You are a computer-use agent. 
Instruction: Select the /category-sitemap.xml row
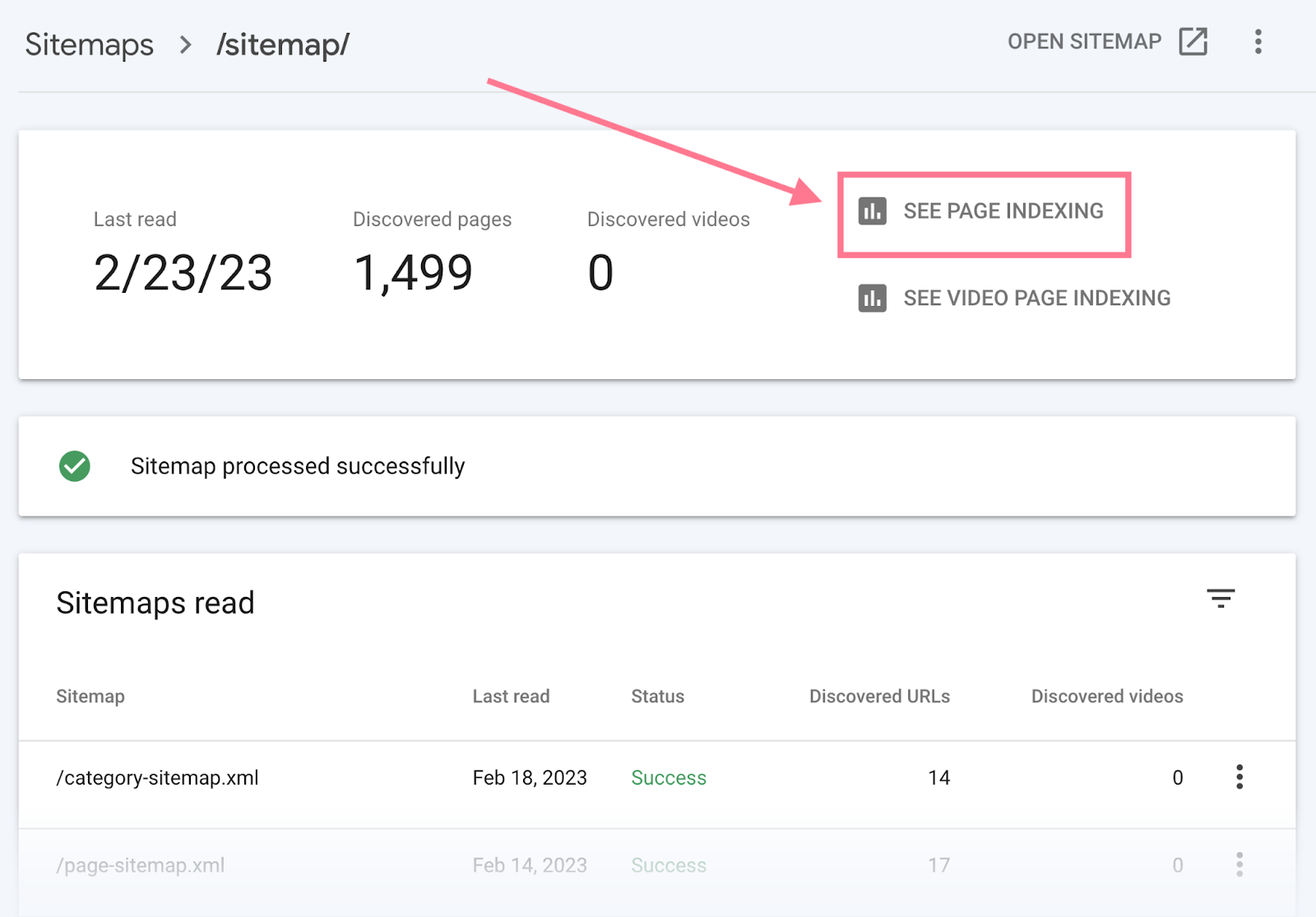tap(158, 777)
